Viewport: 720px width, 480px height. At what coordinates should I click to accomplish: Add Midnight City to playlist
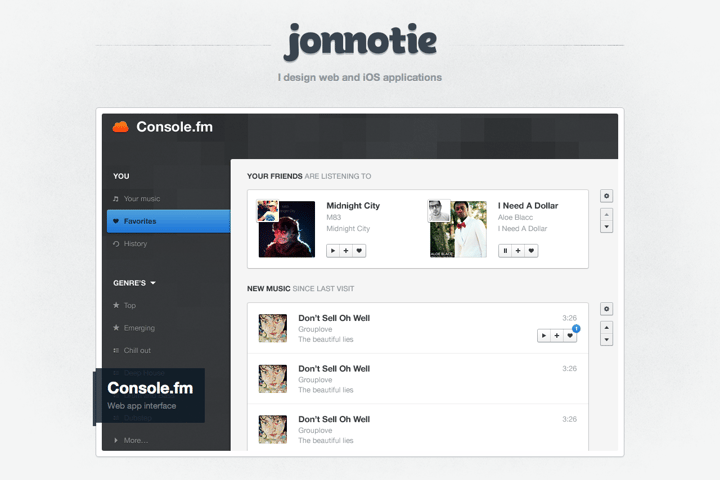[x=346, y=251]
